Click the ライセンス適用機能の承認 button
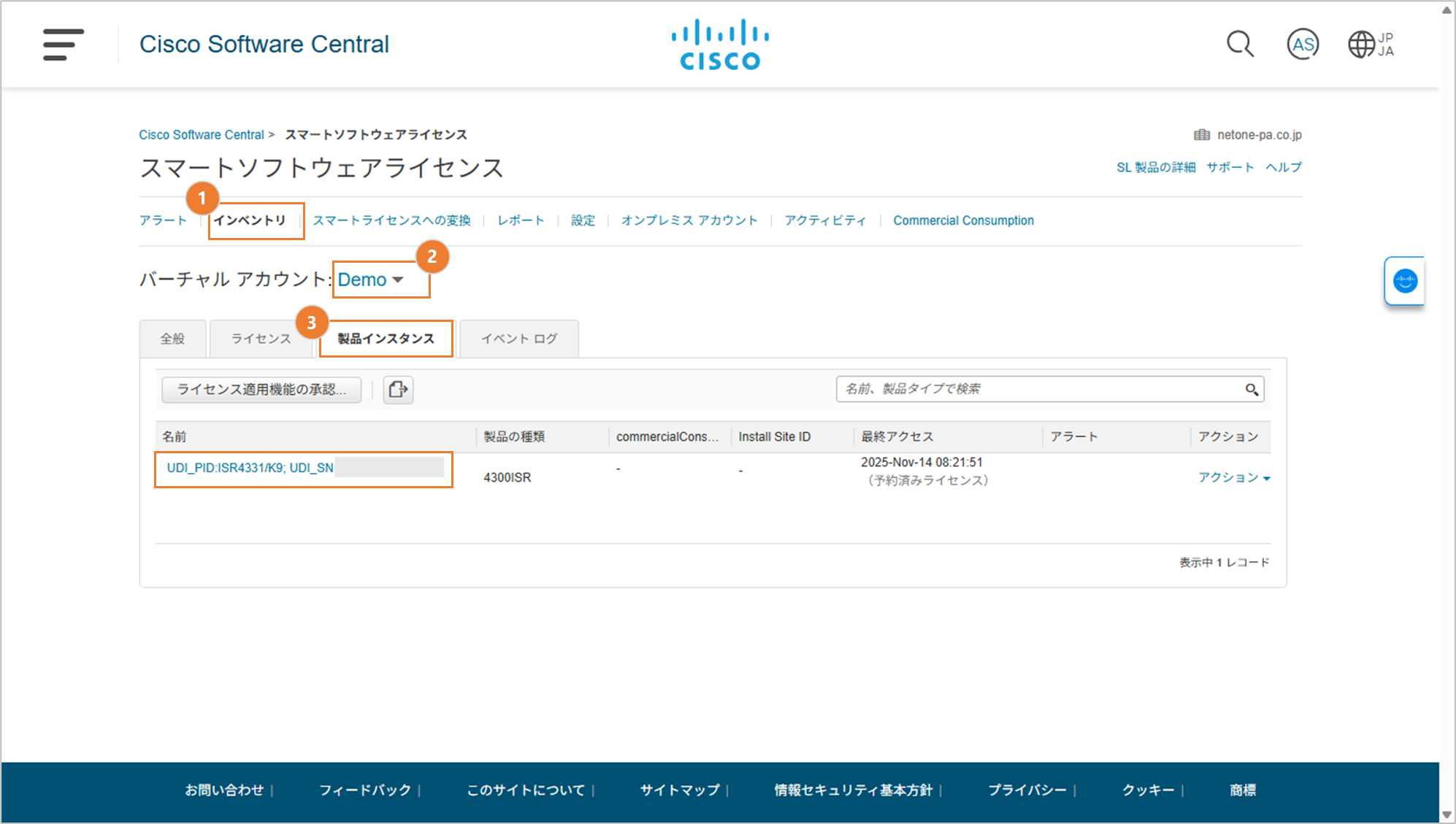 click(261, 390)
